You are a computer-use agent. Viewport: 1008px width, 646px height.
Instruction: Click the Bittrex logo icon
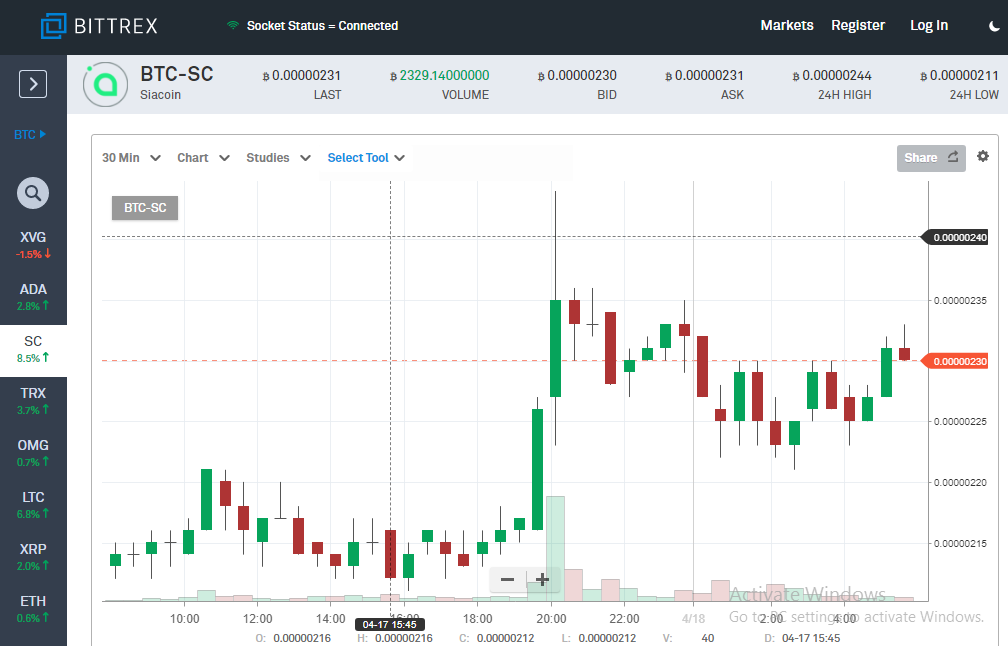(x=53, y=26)
